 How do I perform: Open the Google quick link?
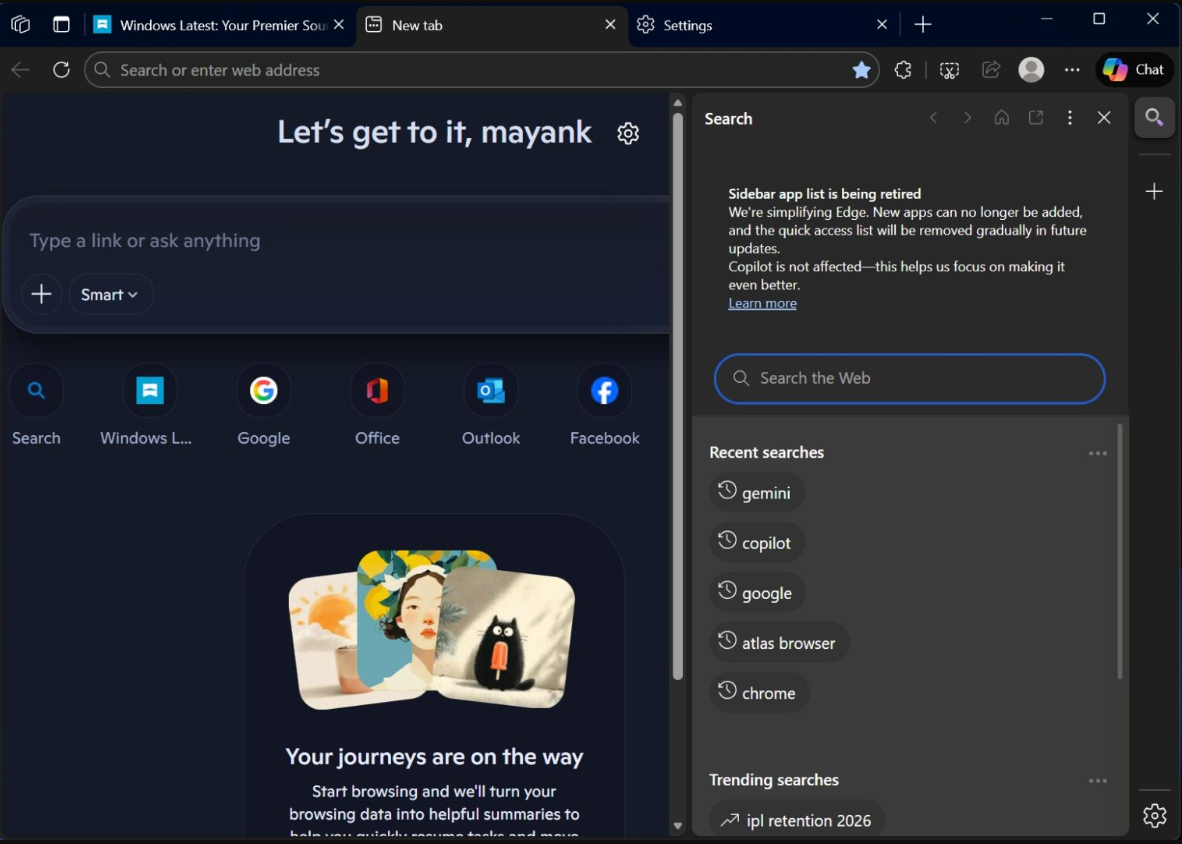pyautogui.click(x=264, y=405)
